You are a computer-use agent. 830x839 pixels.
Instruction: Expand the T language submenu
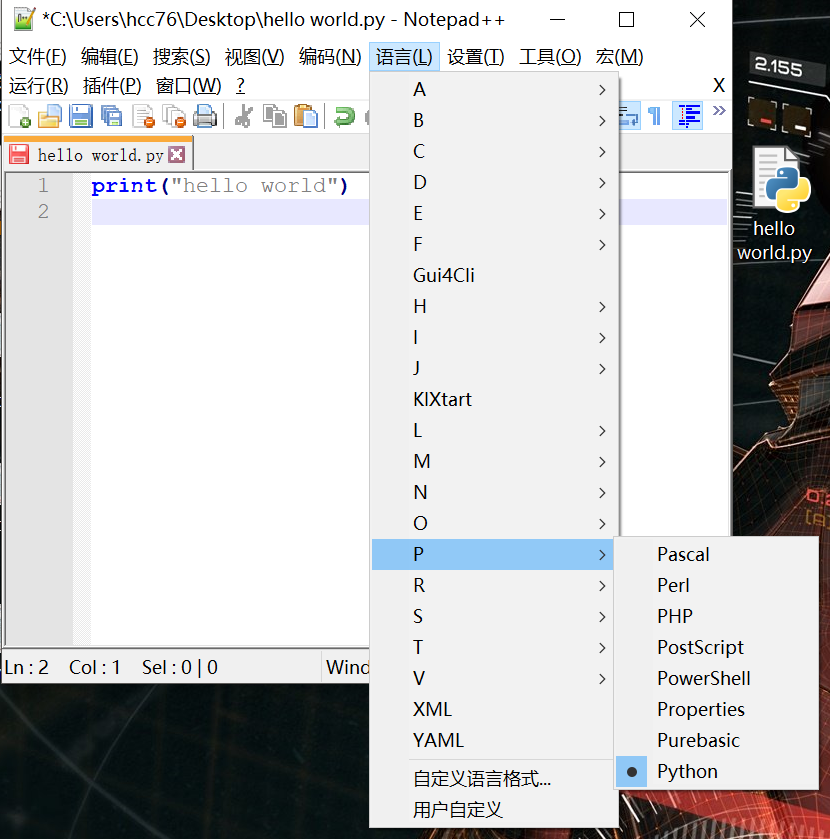pos(492,647)
